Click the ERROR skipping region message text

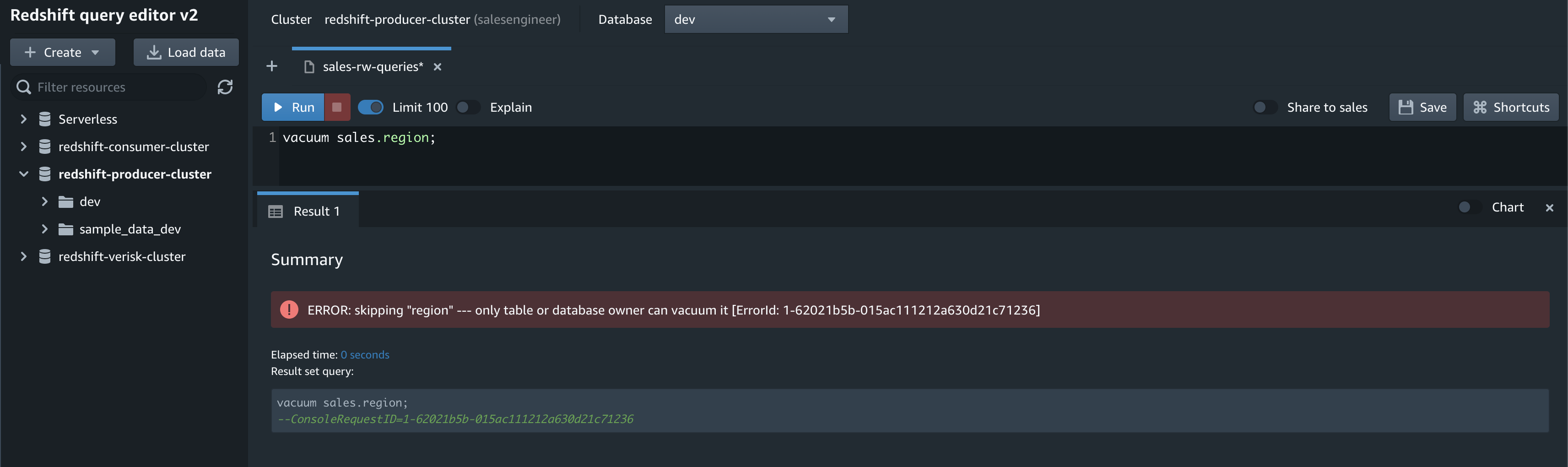point(674,310)
